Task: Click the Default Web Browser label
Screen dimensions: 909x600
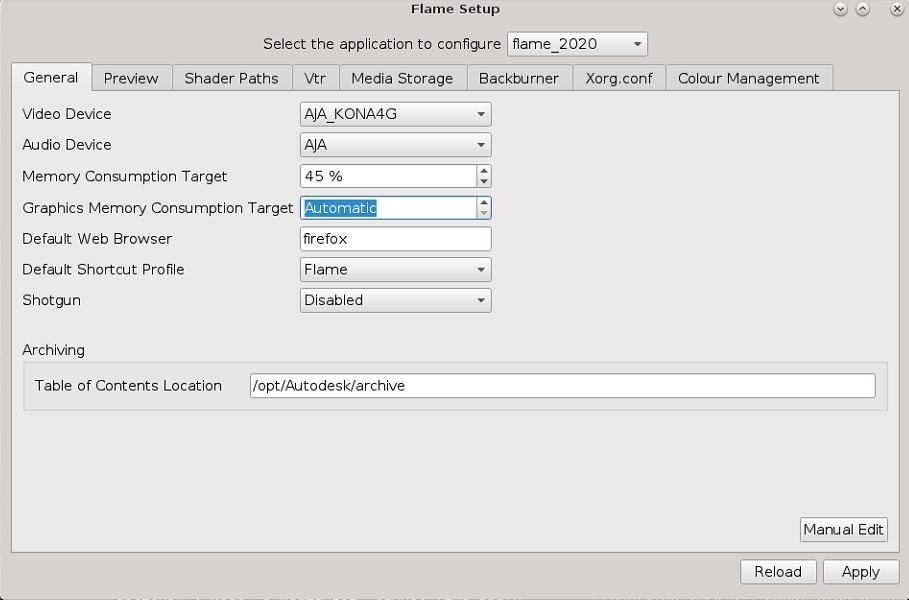Action: pyautogui.click(x=97, y=239)
